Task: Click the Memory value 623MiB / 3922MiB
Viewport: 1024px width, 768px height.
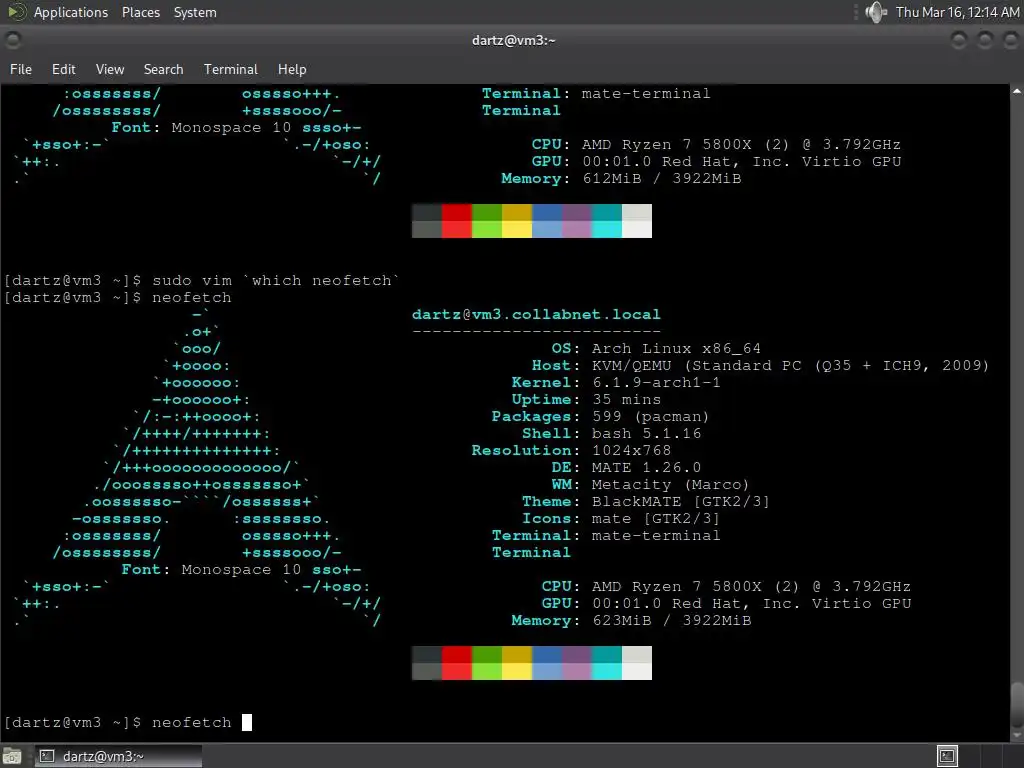Action: 671,620
